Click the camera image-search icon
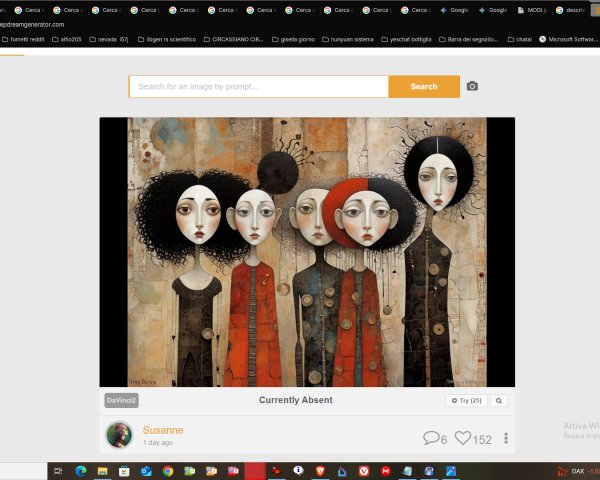The image size is (600, 480). [x=472, y=86]
